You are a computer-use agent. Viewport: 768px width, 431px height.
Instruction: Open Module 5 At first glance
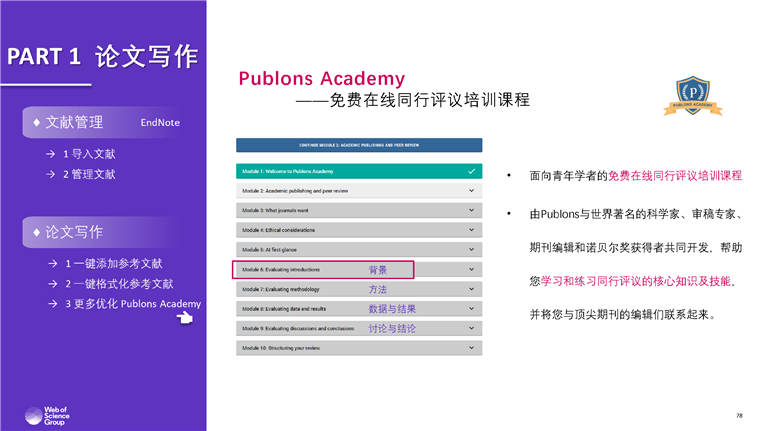coord(359,249)
